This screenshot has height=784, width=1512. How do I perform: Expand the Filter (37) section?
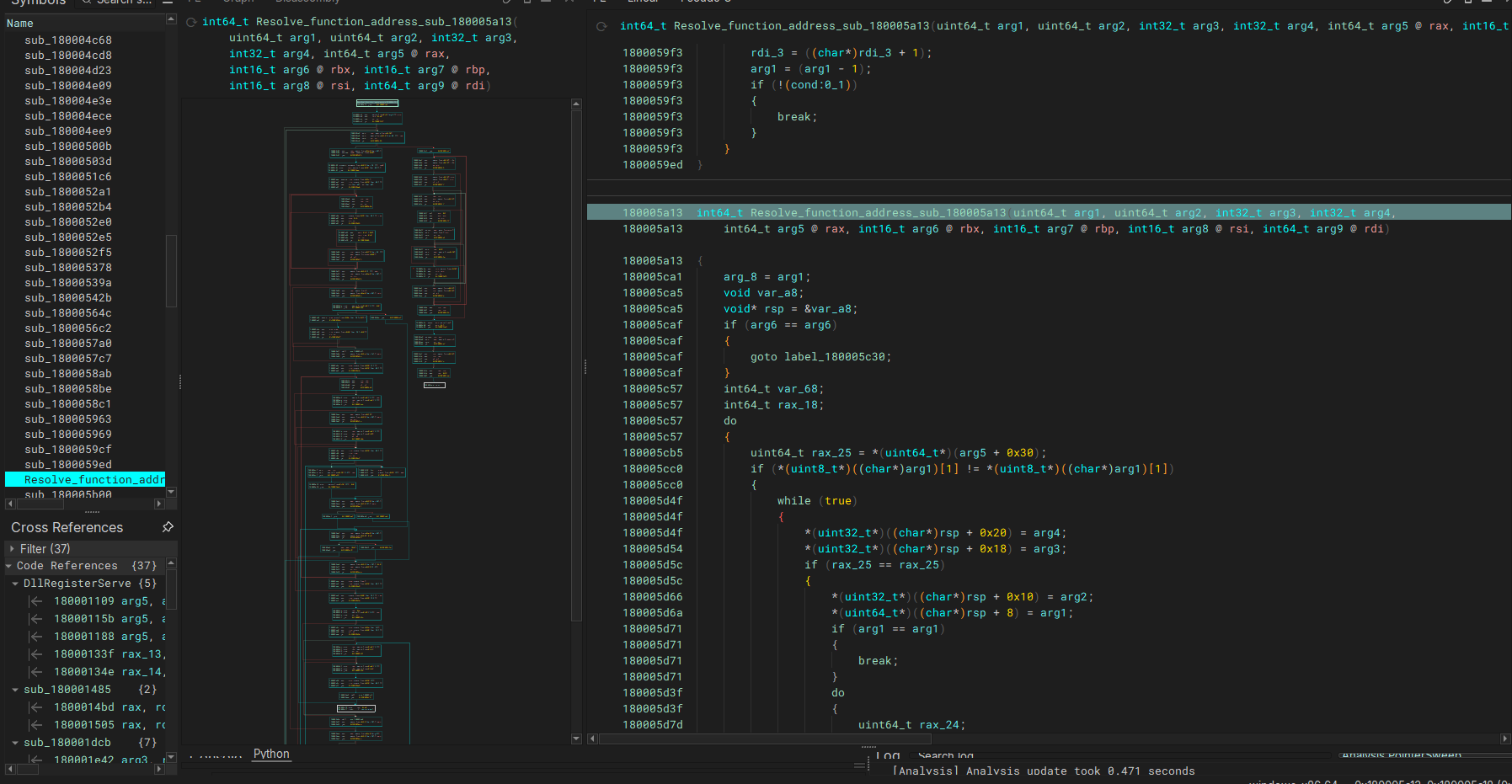(12, 549)
